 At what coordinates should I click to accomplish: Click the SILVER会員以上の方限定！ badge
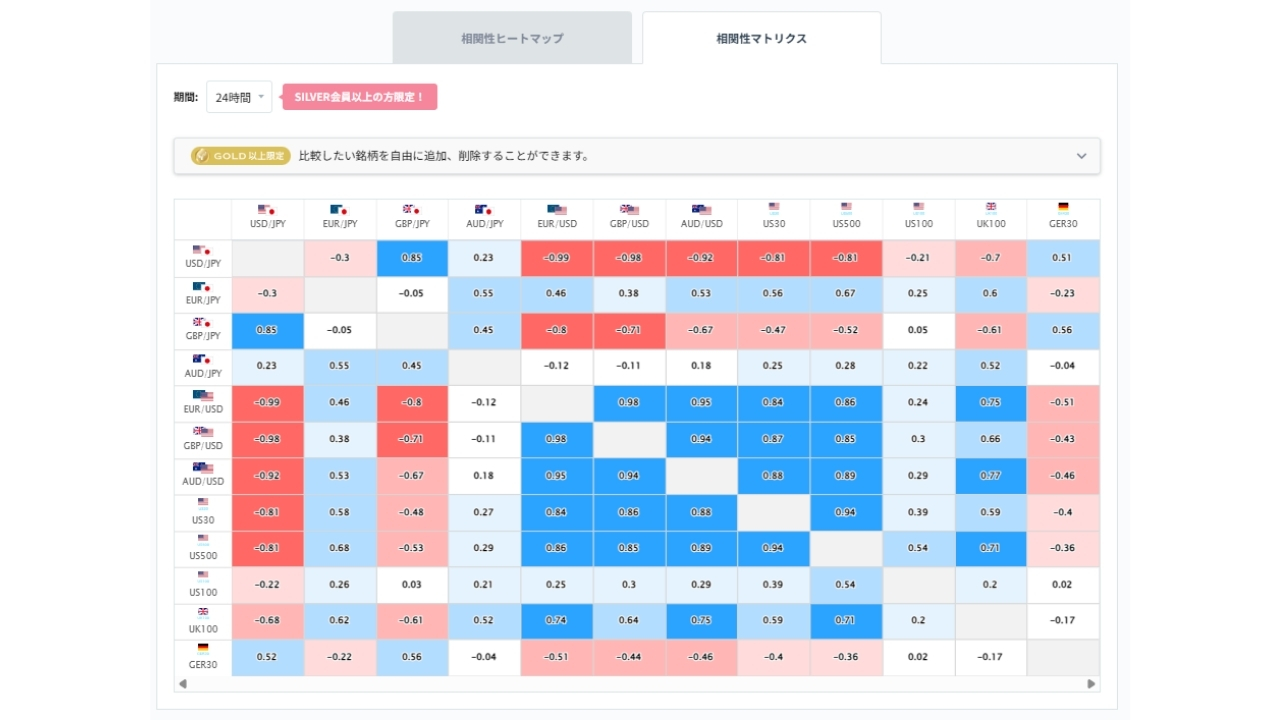(360, 97)
